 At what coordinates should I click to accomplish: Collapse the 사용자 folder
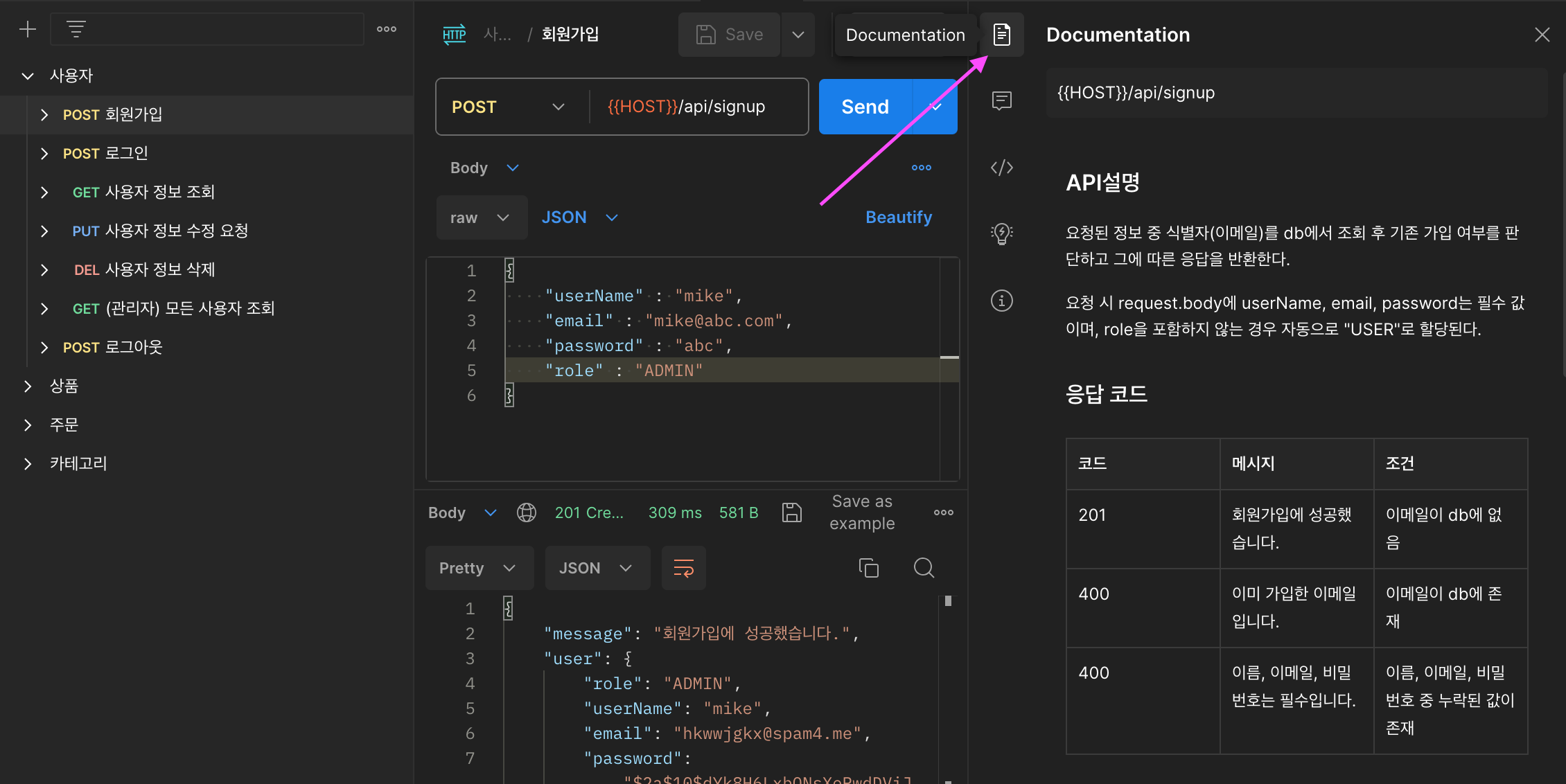pos(28,75)
